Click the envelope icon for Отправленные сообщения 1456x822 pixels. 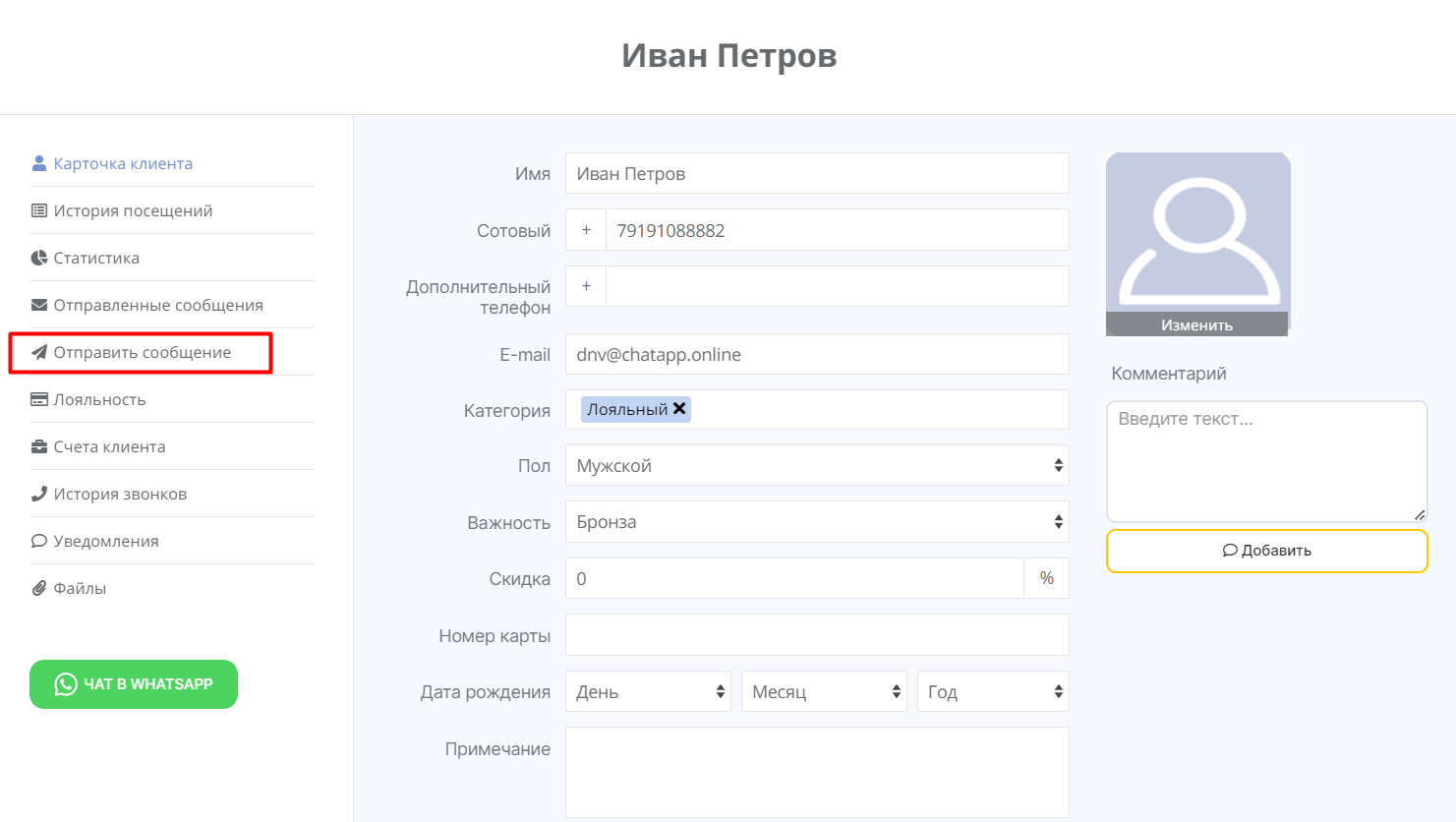coord(39,305)
